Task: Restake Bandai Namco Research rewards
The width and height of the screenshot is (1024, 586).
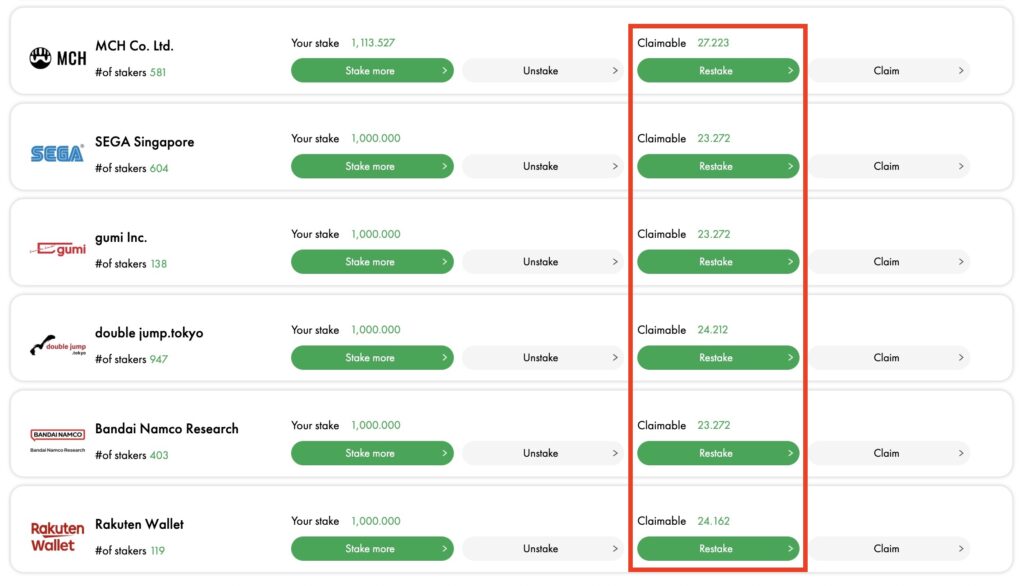Action: tap(718, 453)
